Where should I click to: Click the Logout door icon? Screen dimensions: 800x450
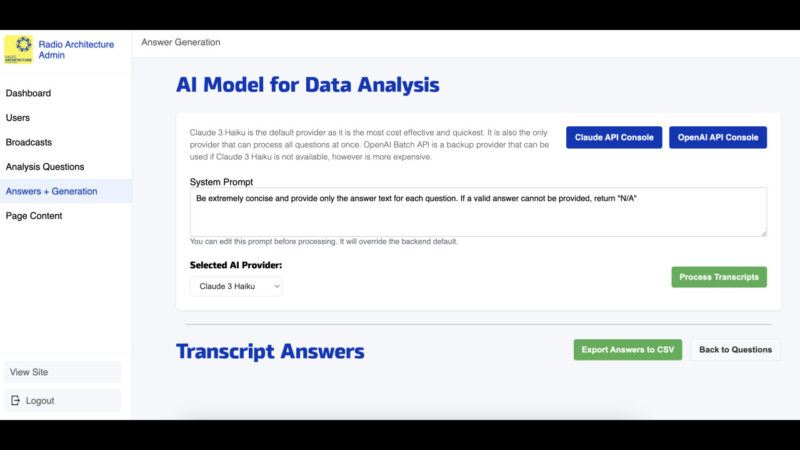pyautogui.click(x=15, y=400)
